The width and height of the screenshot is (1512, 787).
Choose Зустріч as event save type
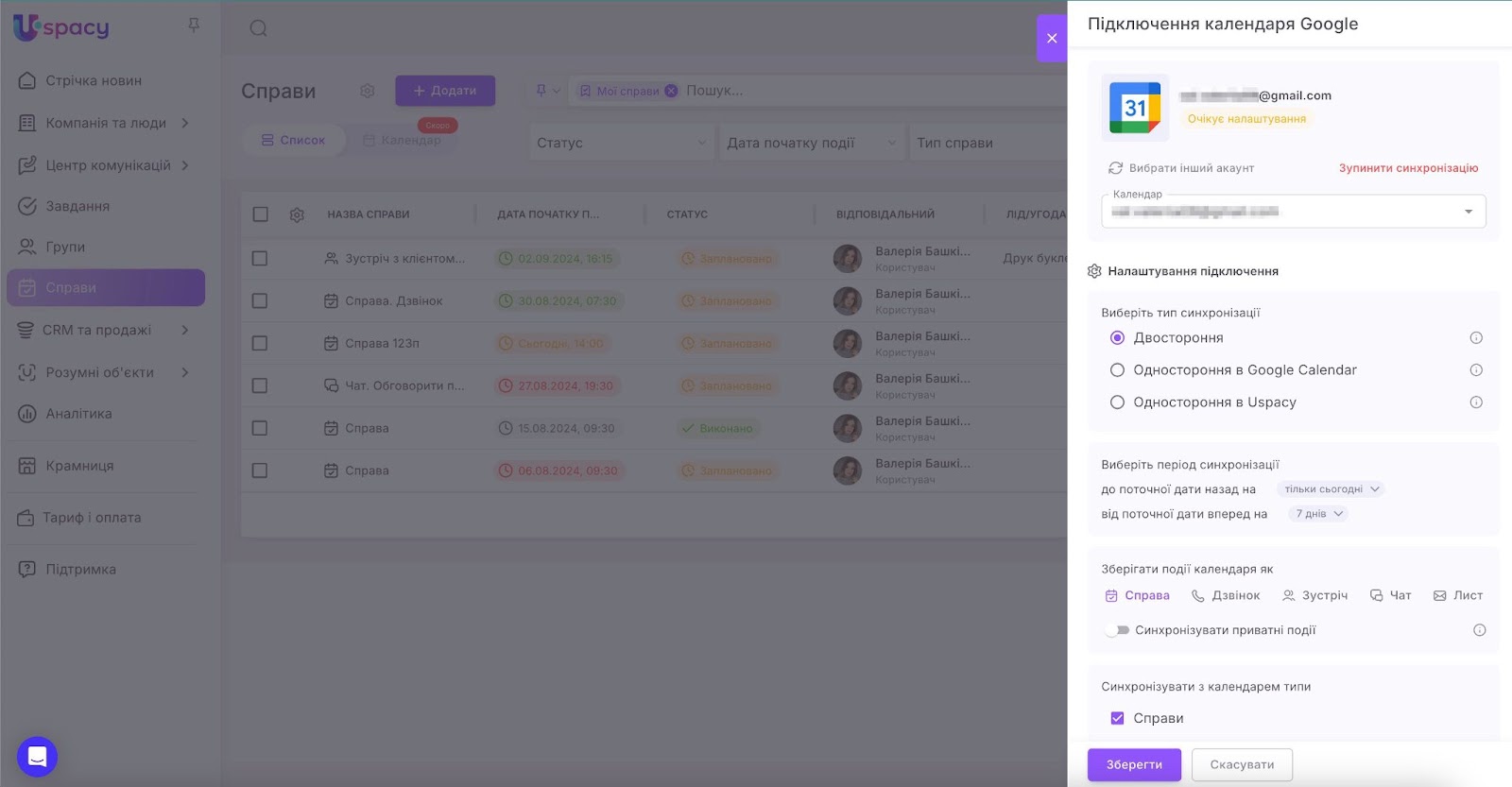point(1314,596)
